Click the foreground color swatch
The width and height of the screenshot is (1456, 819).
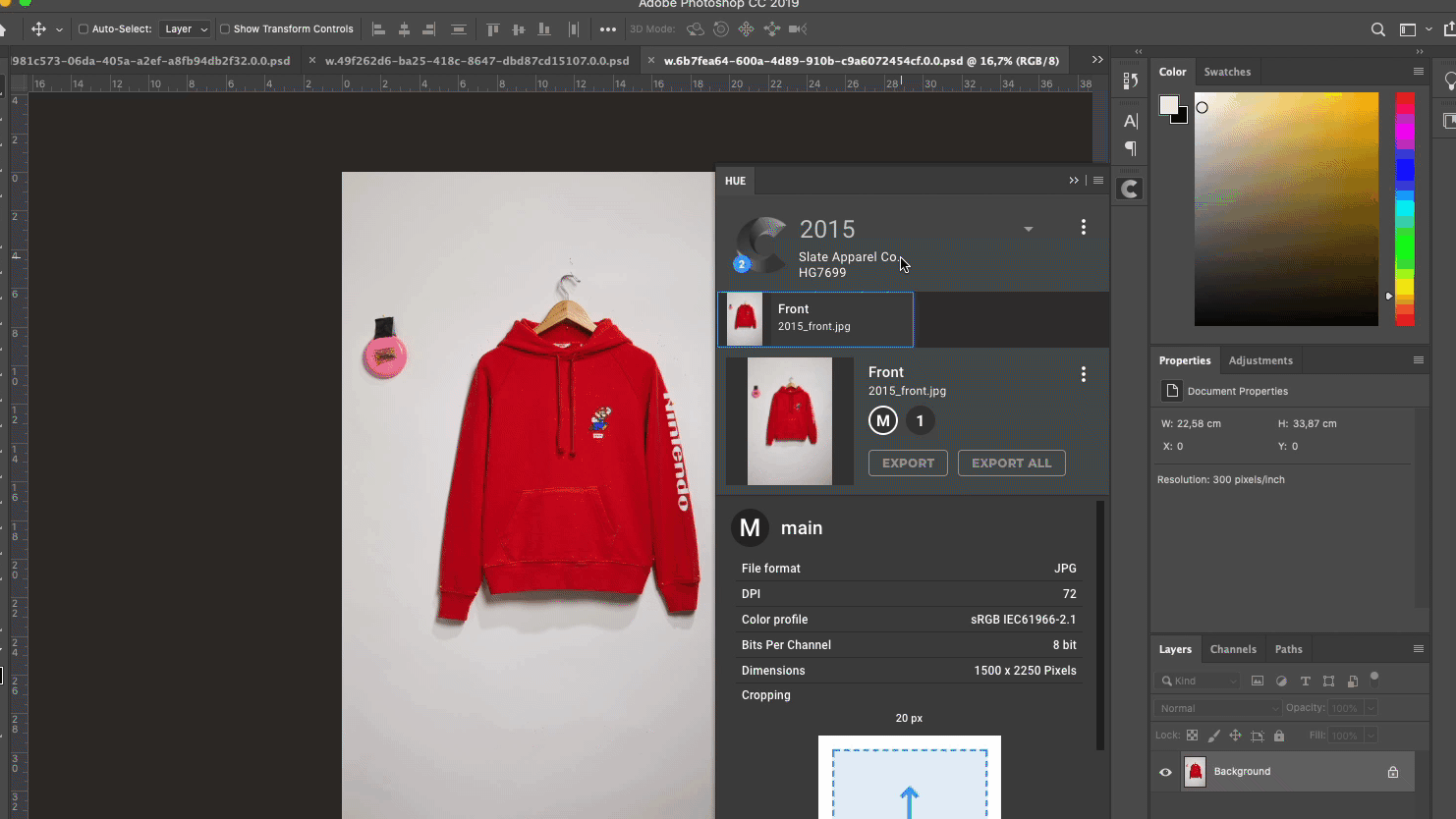[x=1168, y=105]
